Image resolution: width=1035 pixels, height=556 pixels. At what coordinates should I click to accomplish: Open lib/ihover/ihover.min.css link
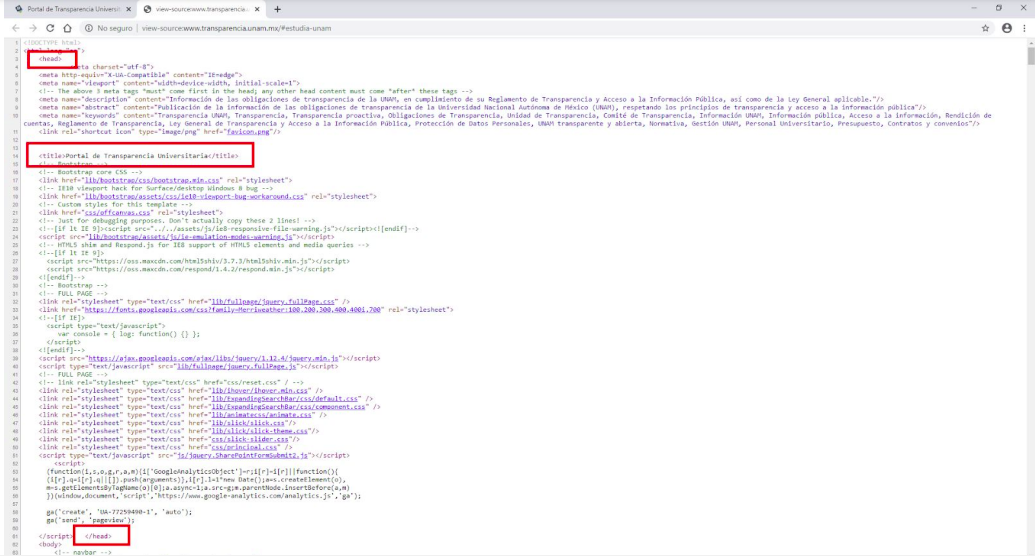pos(259,391)
